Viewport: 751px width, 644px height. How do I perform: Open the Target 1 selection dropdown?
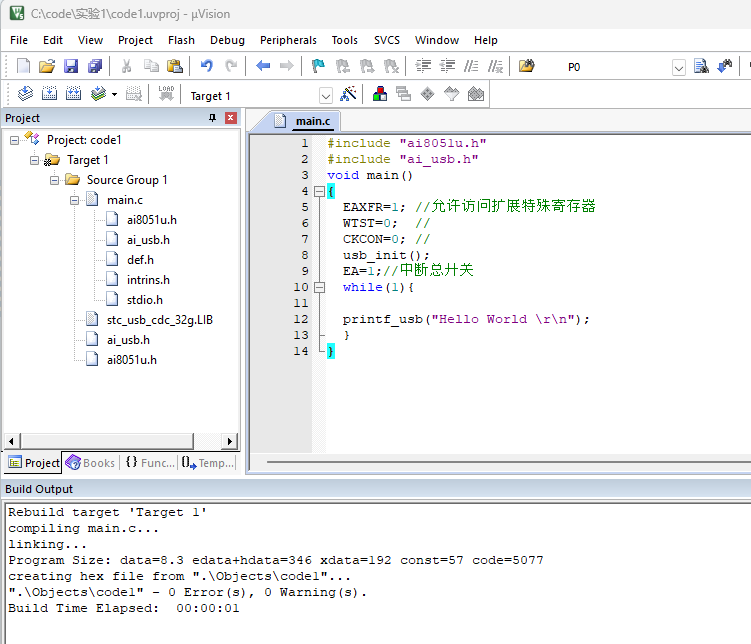click(x=326, y=96)
